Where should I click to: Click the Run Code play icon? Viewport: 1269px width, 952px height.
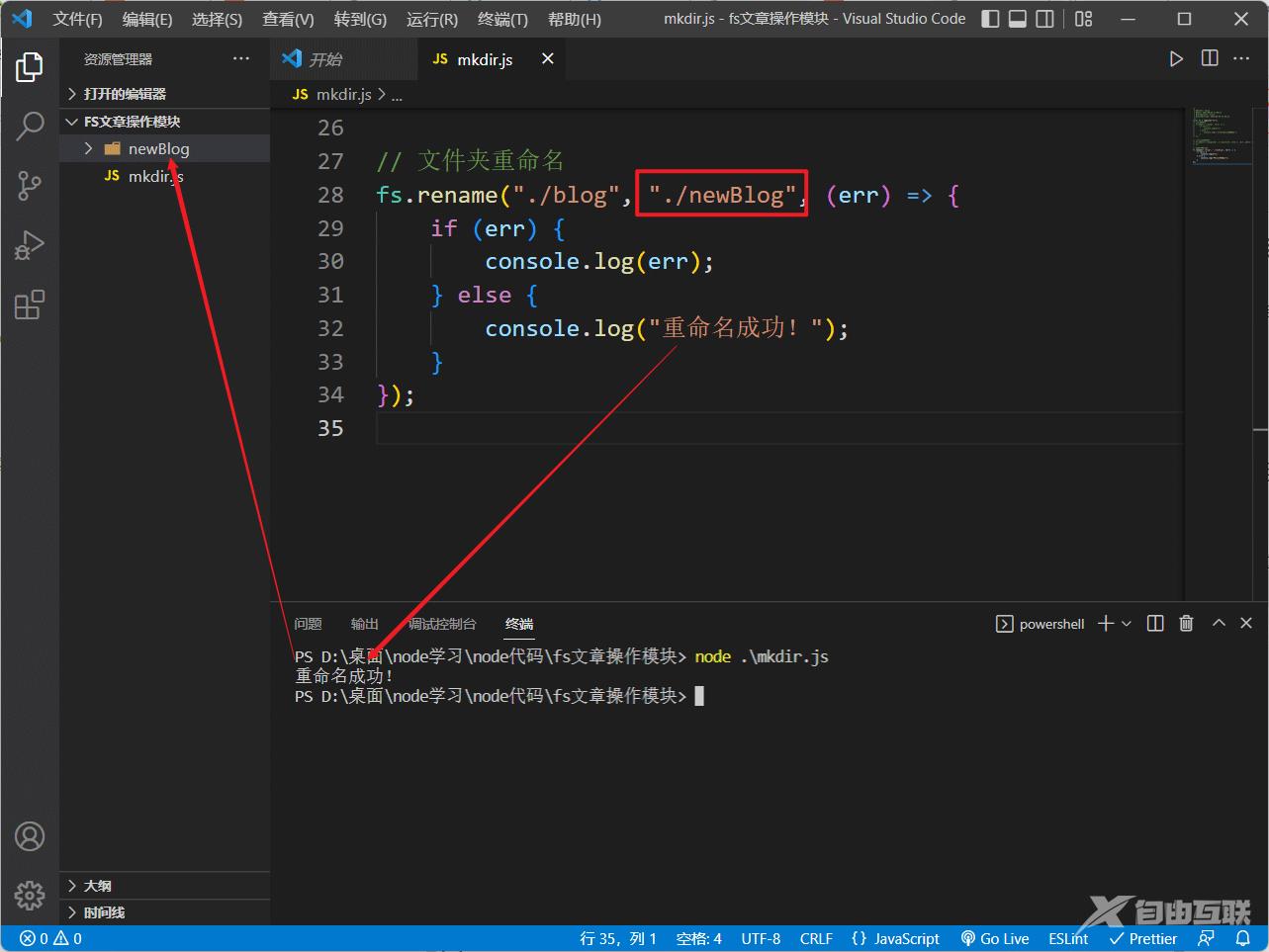(1176, 59)
